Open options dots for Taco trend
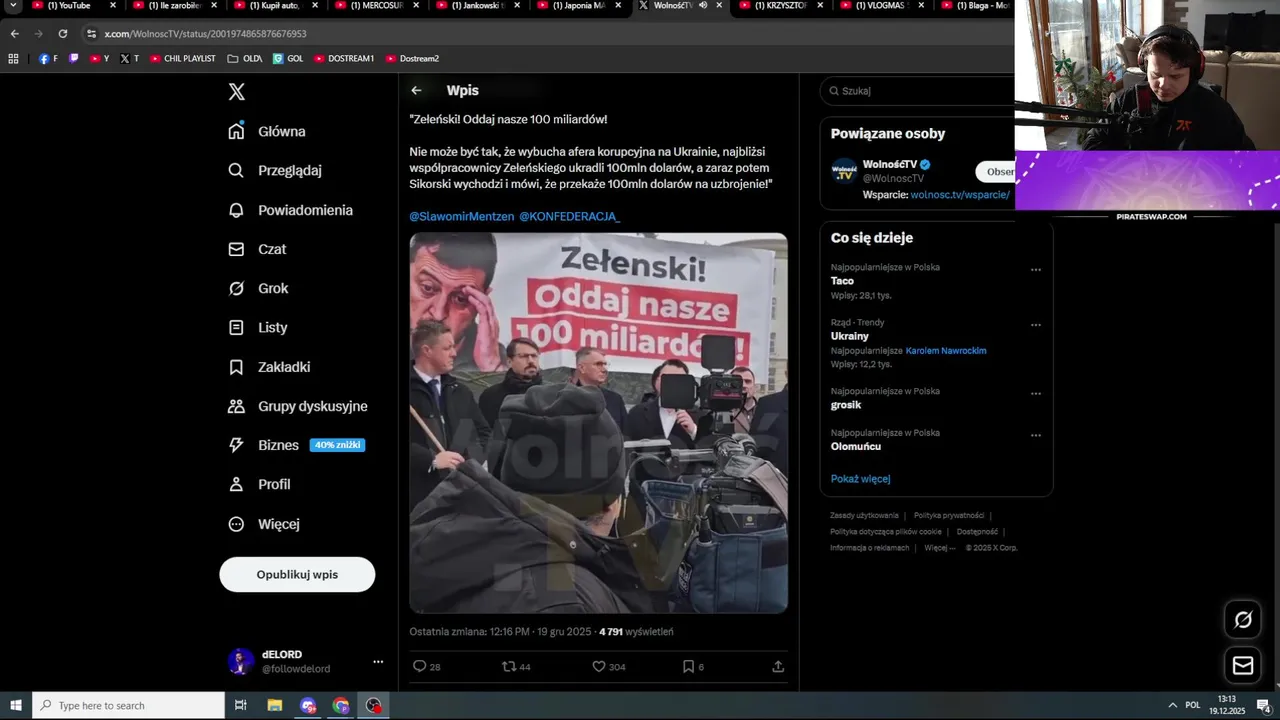Screen dimensions: 1280x720 (1036, 270)
